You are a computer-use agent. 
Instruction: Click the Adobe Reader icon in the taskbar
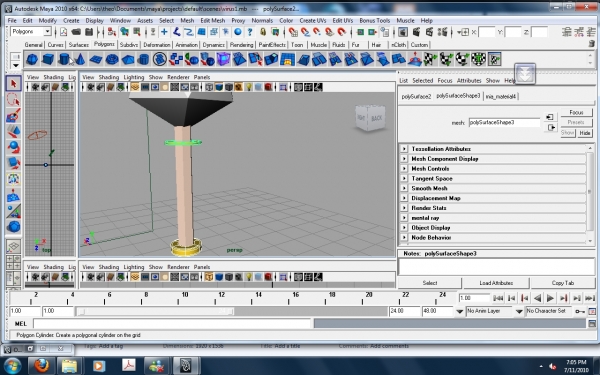coord(129,366)
